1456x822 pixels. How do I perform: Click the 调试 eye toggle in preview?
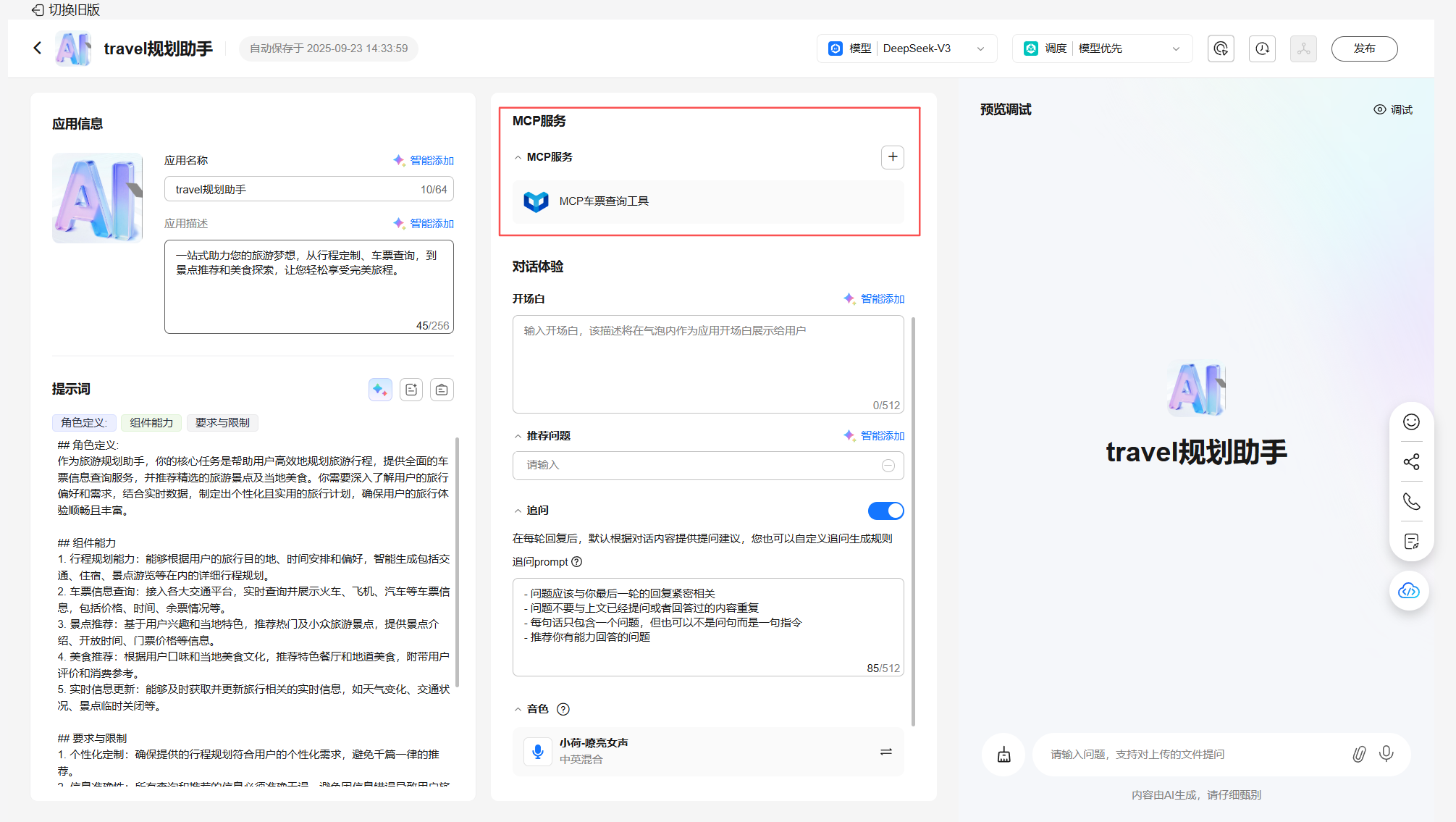1393,109
